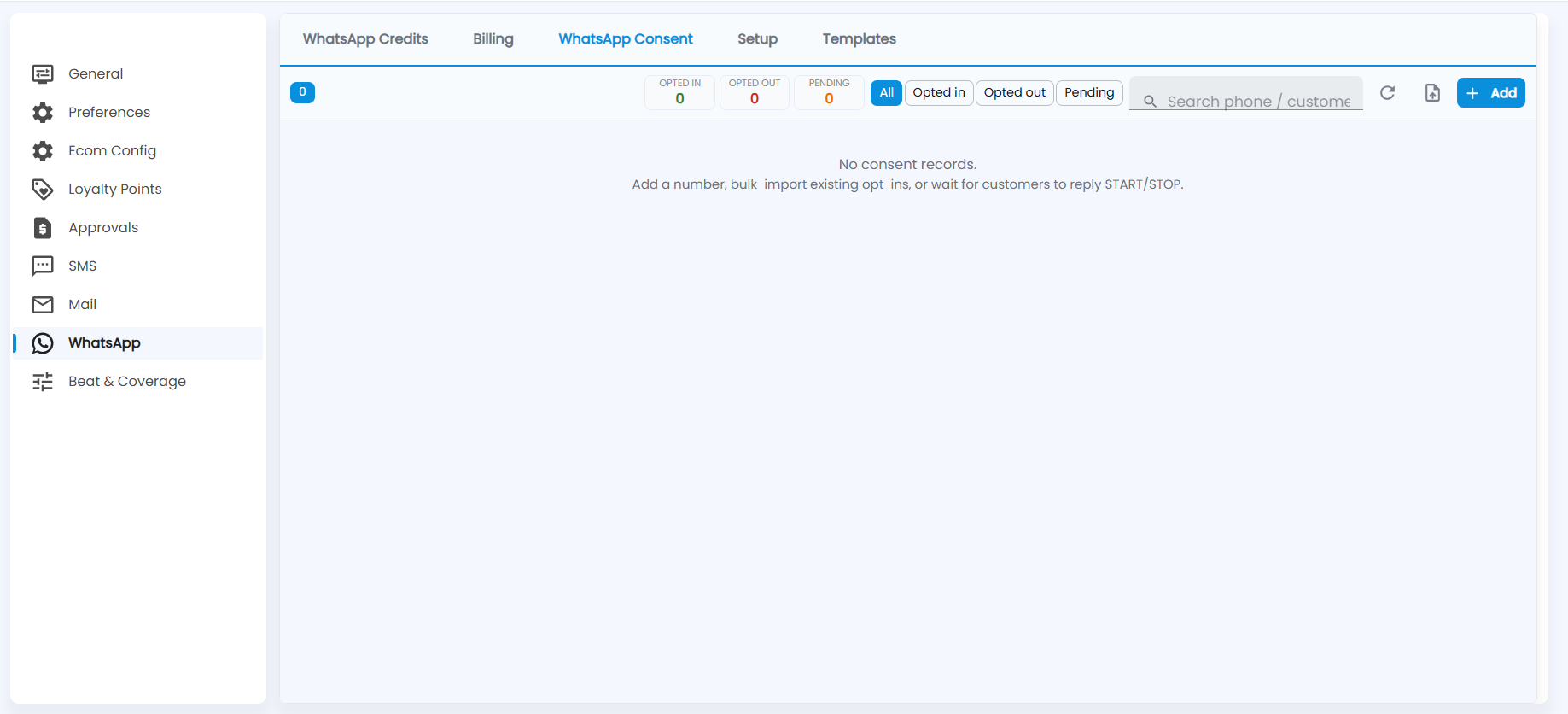1568x714 pixels.
Task: Filter consent records by All
Action: [x=886, y=92]
